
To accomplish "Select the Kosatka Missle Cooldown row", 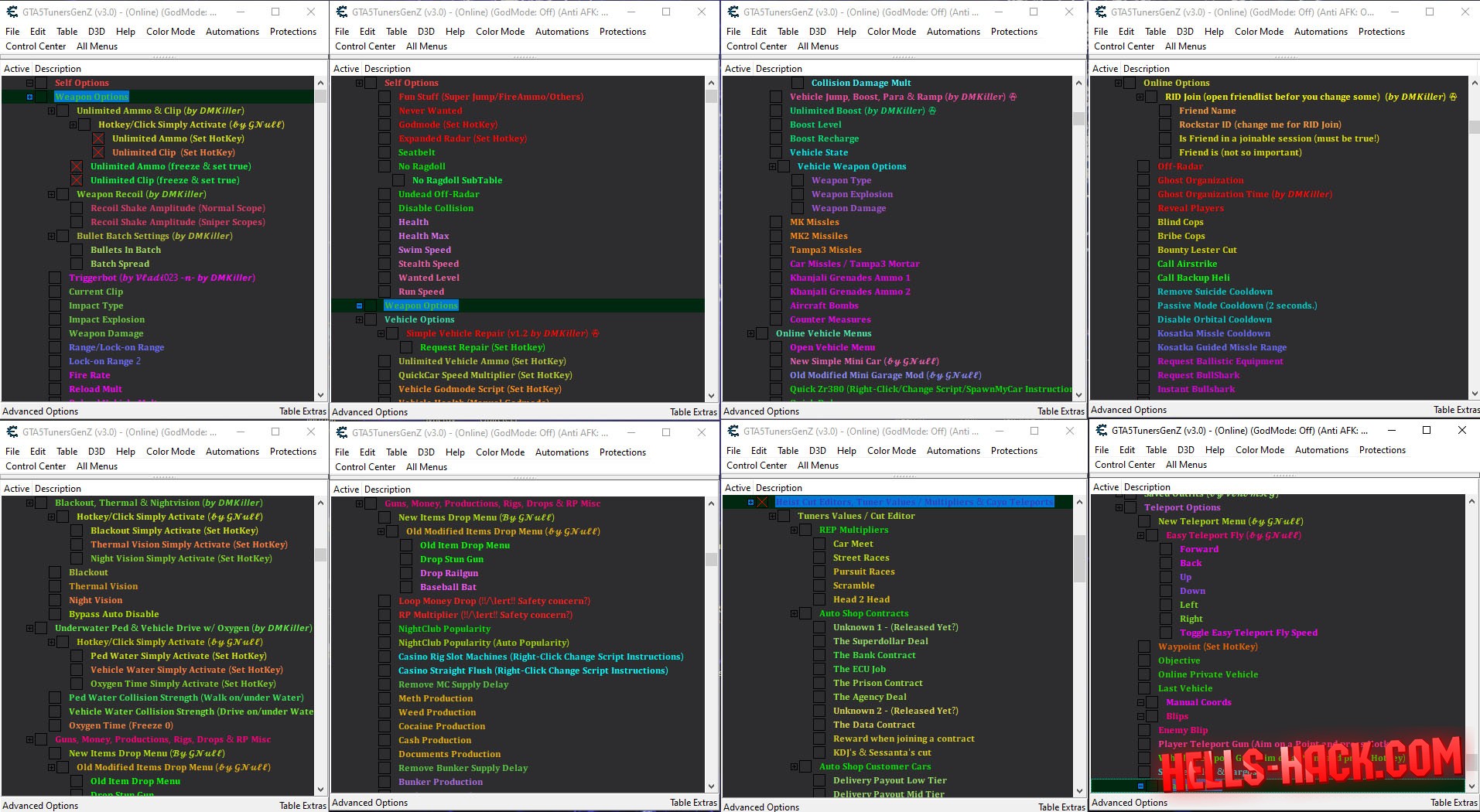I will [1213, 333].
